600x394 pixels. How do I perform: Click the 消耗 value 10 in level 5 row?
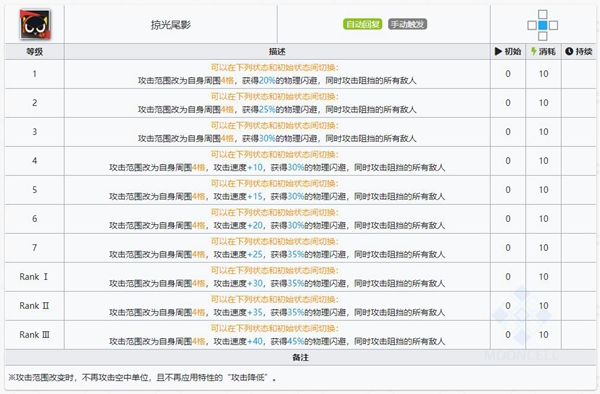[x=543, y=190]
